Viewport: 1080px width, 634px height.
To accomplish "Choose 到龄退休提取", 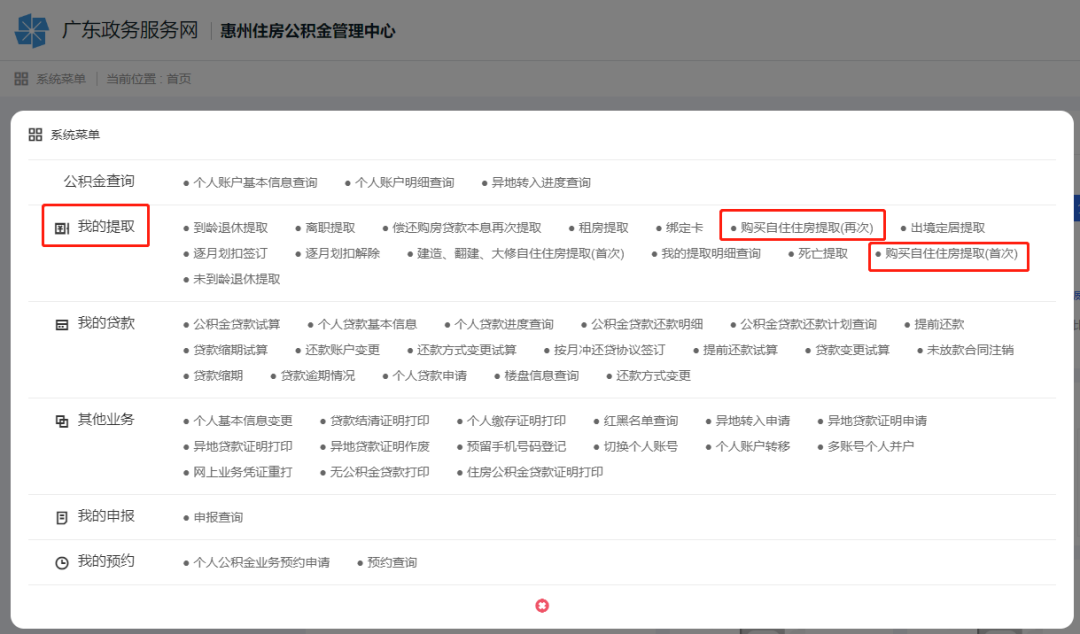I will point(230,228).
